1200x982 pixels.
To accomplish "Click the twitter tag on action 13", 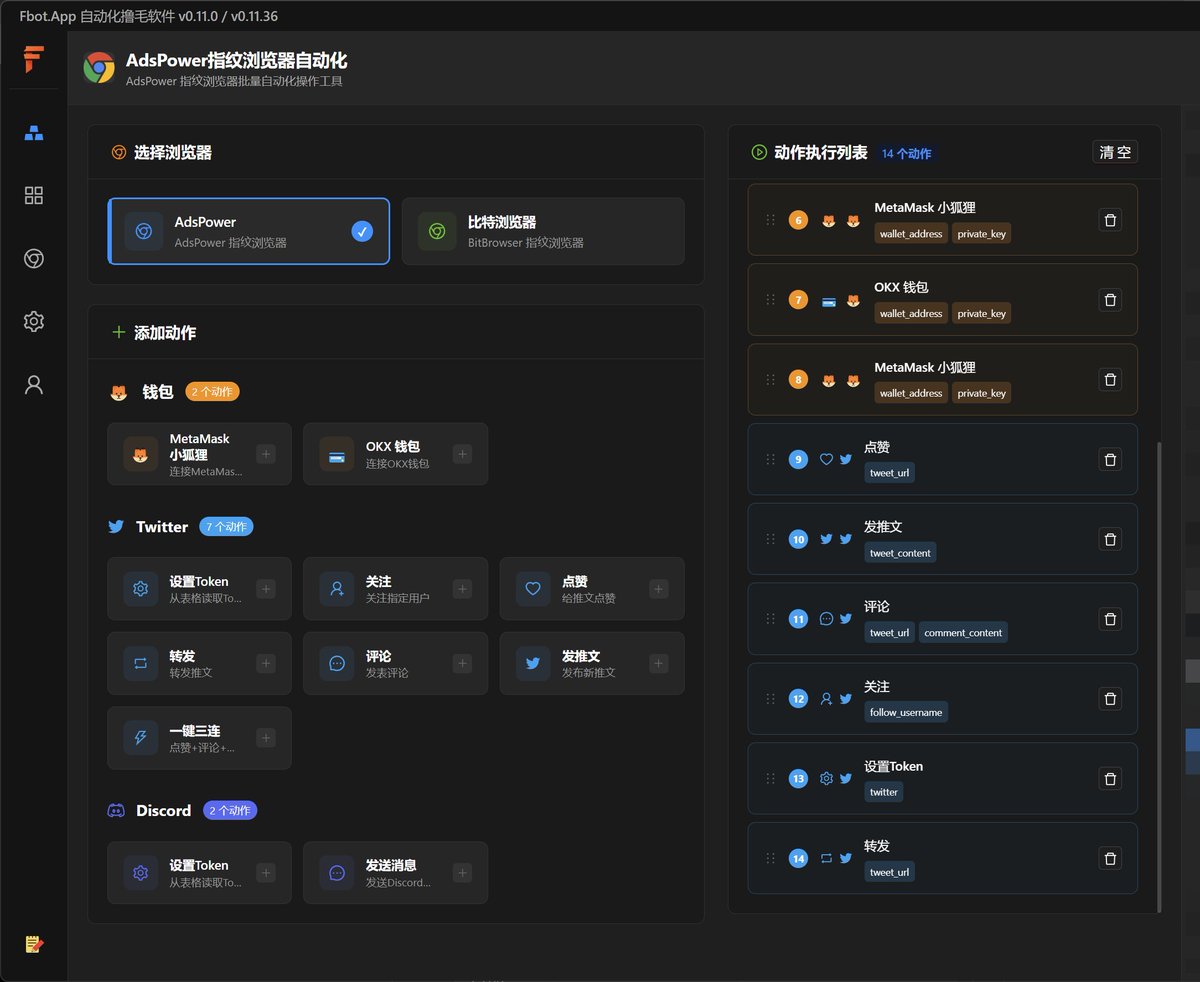I will (x=884, y=792).
